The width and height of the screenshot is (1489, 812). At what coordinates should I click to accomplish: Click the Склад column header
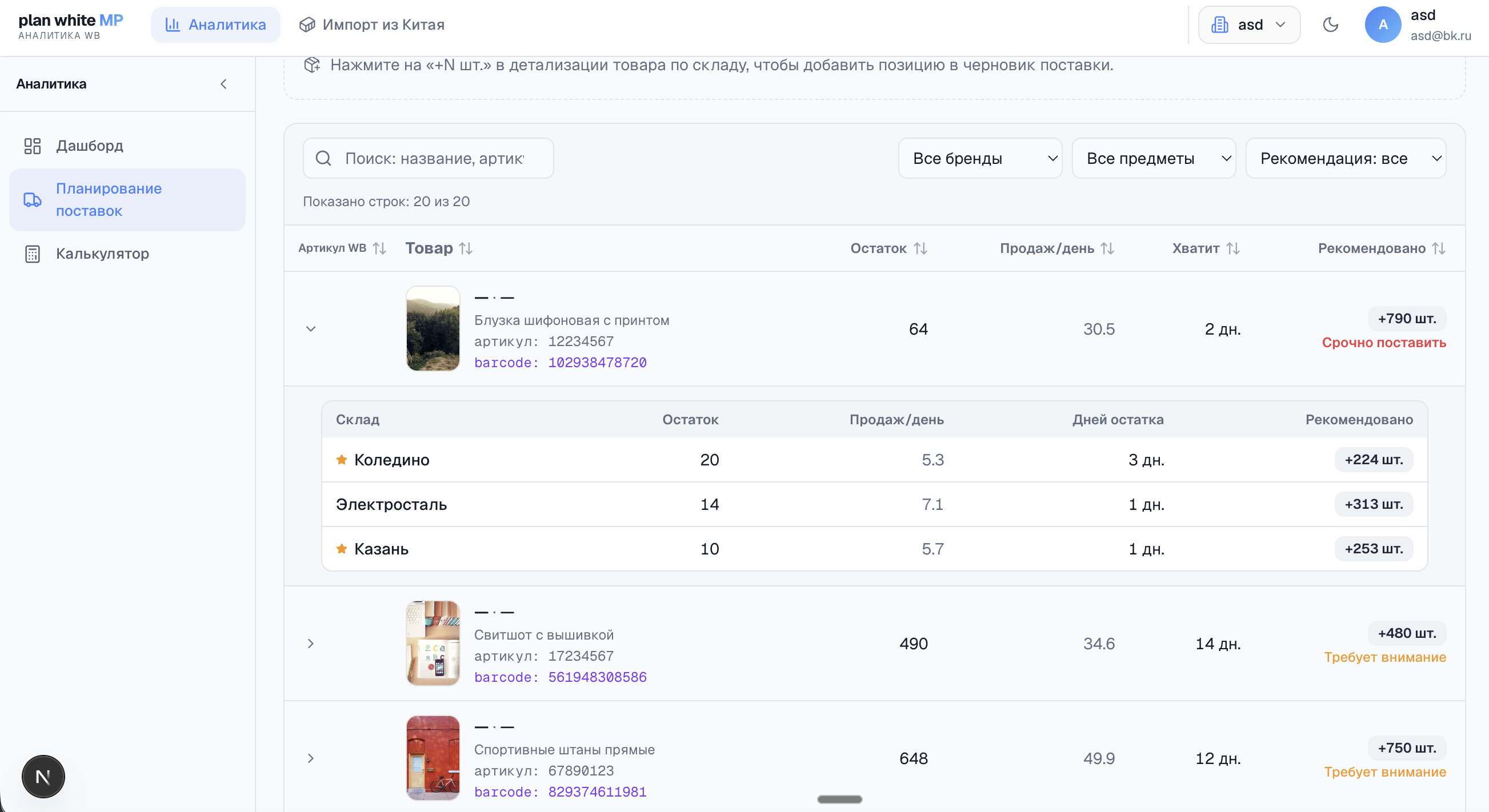point(357,420)
